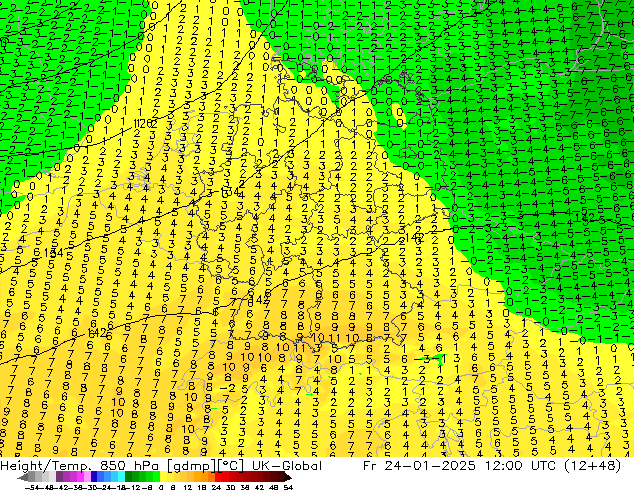Click the legend's '54' maximum value label

pyautogui.click(x=288, y=487)
